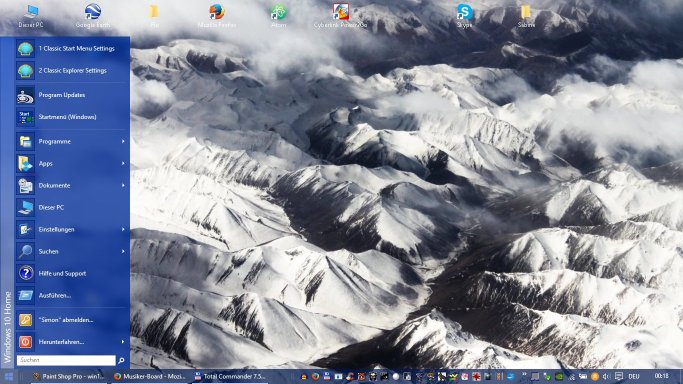683x384 pixels.
Task: Switch to Total Commander taskbar button
Action: tap(230, 376)
